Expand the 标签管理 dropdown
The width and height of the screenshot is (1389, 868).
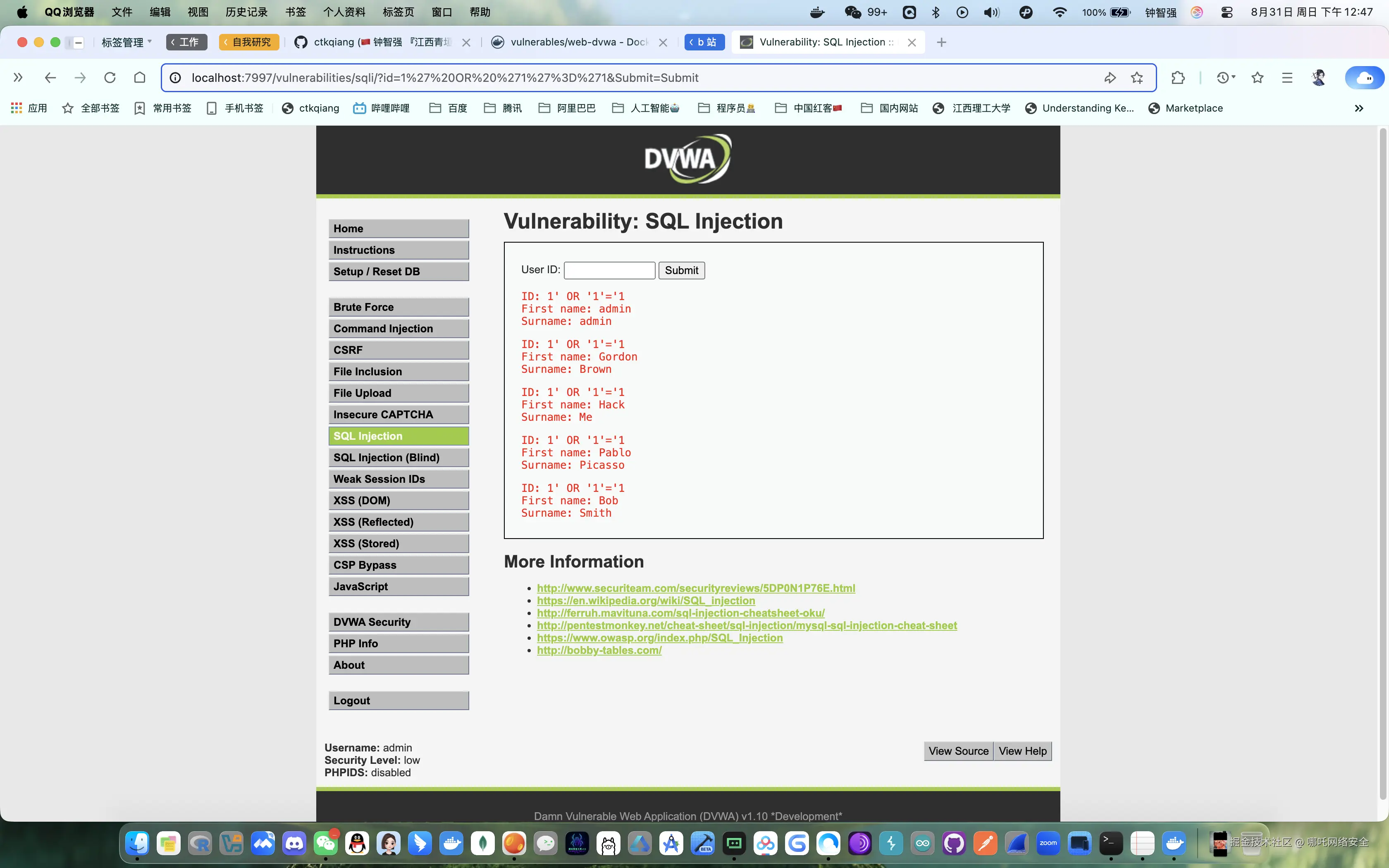[127, 42]
